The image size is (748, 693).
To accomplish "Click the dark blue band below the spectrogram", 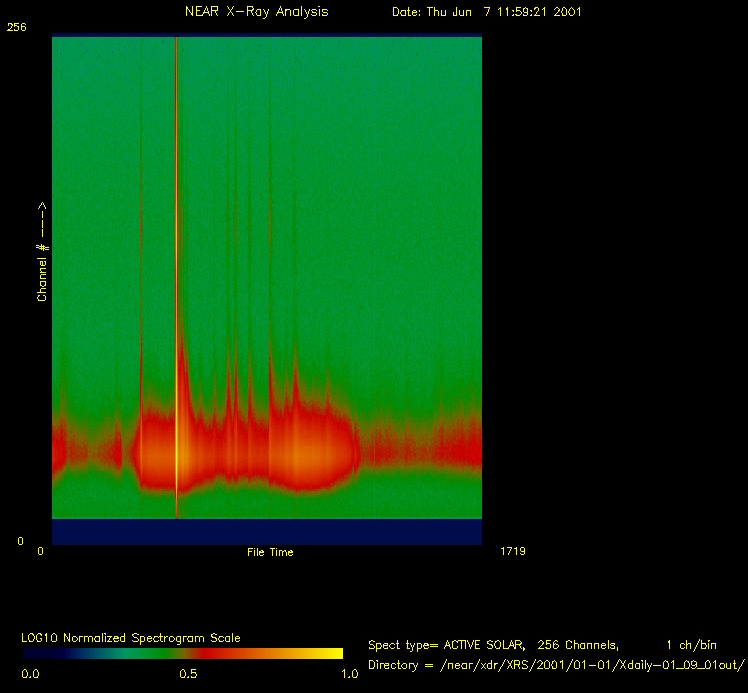I will (266, 532).
